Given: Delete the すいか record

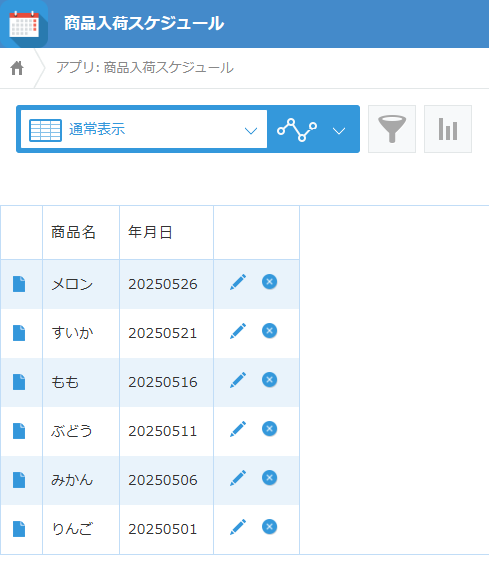Looking at the screenshot, I should [x=269, y=331].
